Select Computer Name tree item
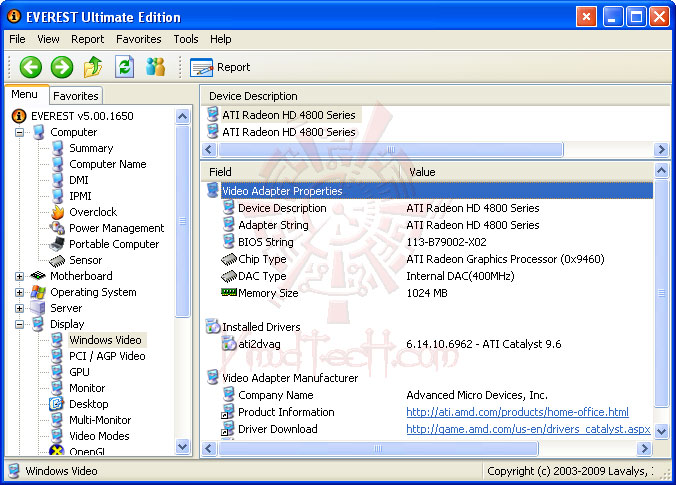Viewport: 676px width, 485px height. [x=108, y=164]
